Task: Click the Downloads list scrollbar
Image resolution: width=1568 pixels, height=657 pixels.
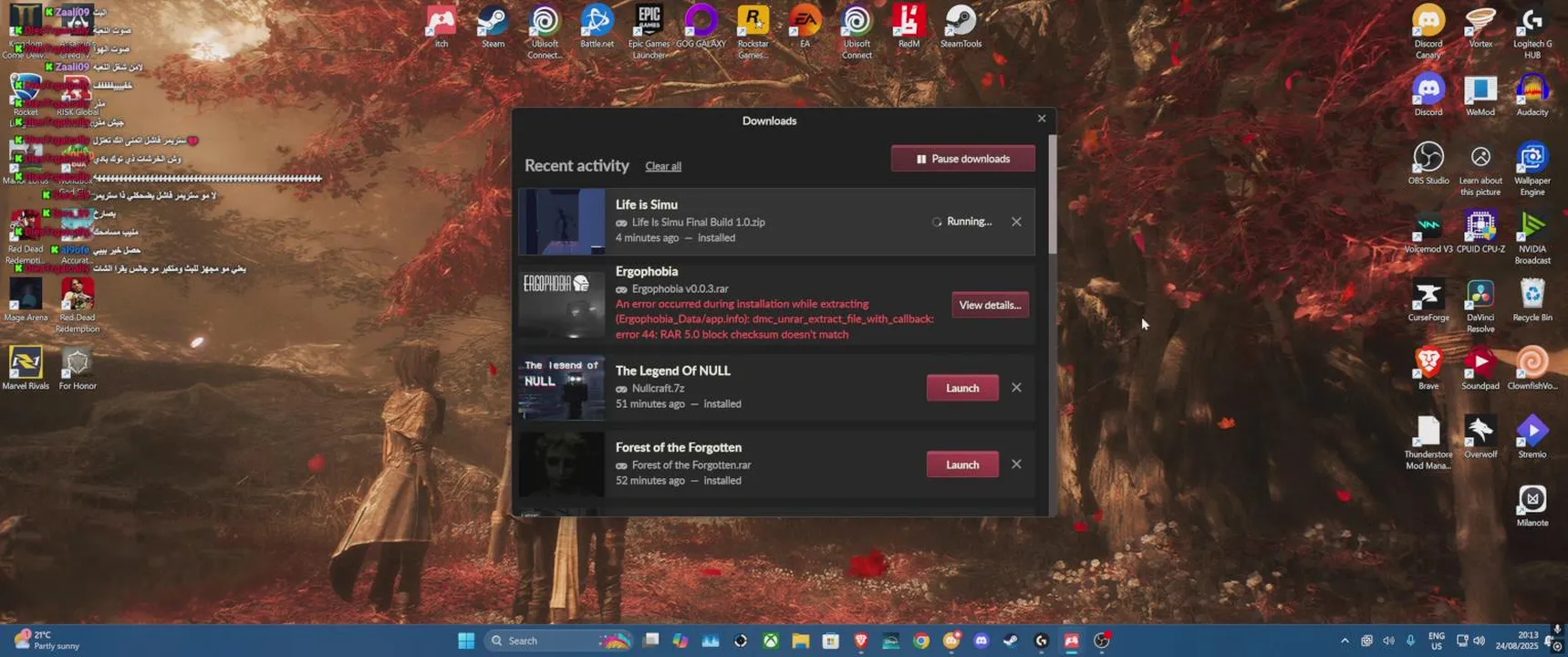Action: (1053, 194)
